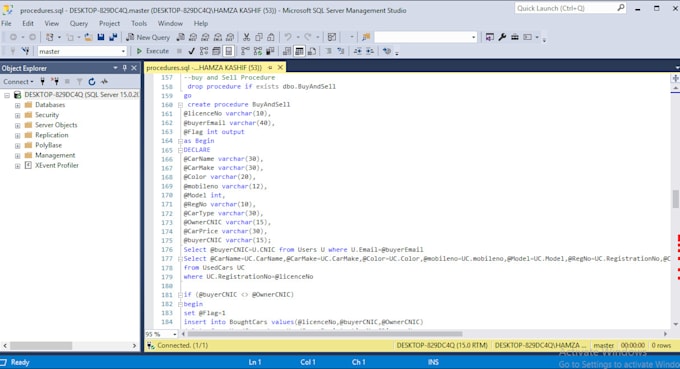Open the Window menu
680x369 pixels.
pos(170,23)
